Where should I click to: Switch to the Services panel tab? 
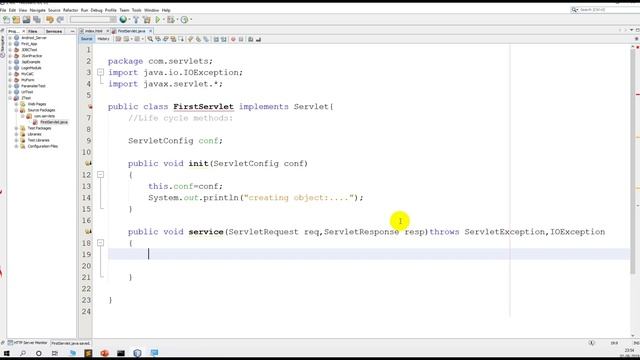[x=54, y=31]
